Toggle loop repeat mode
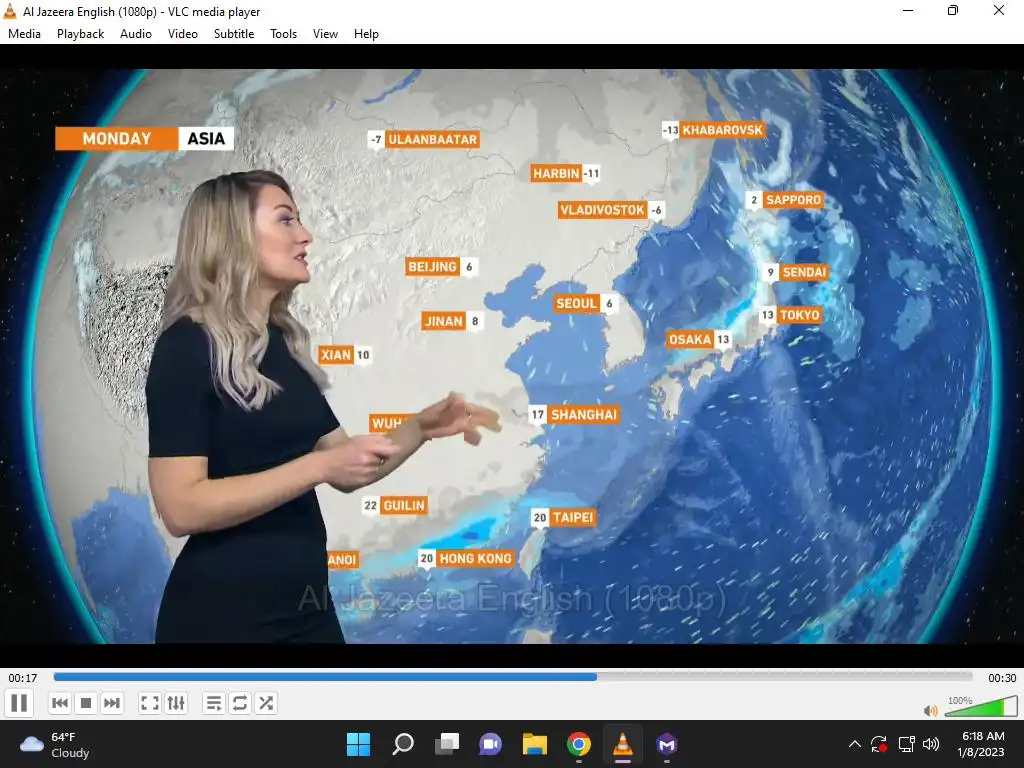The image size is (1024, 768). click(240, 703)
